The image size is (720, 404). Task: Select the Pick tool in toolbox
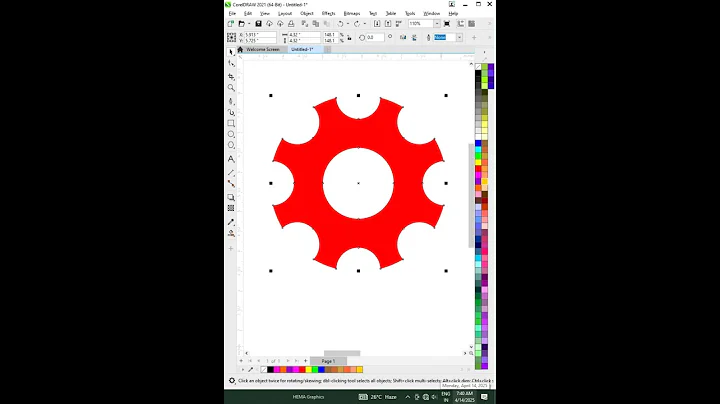point(231,52)
